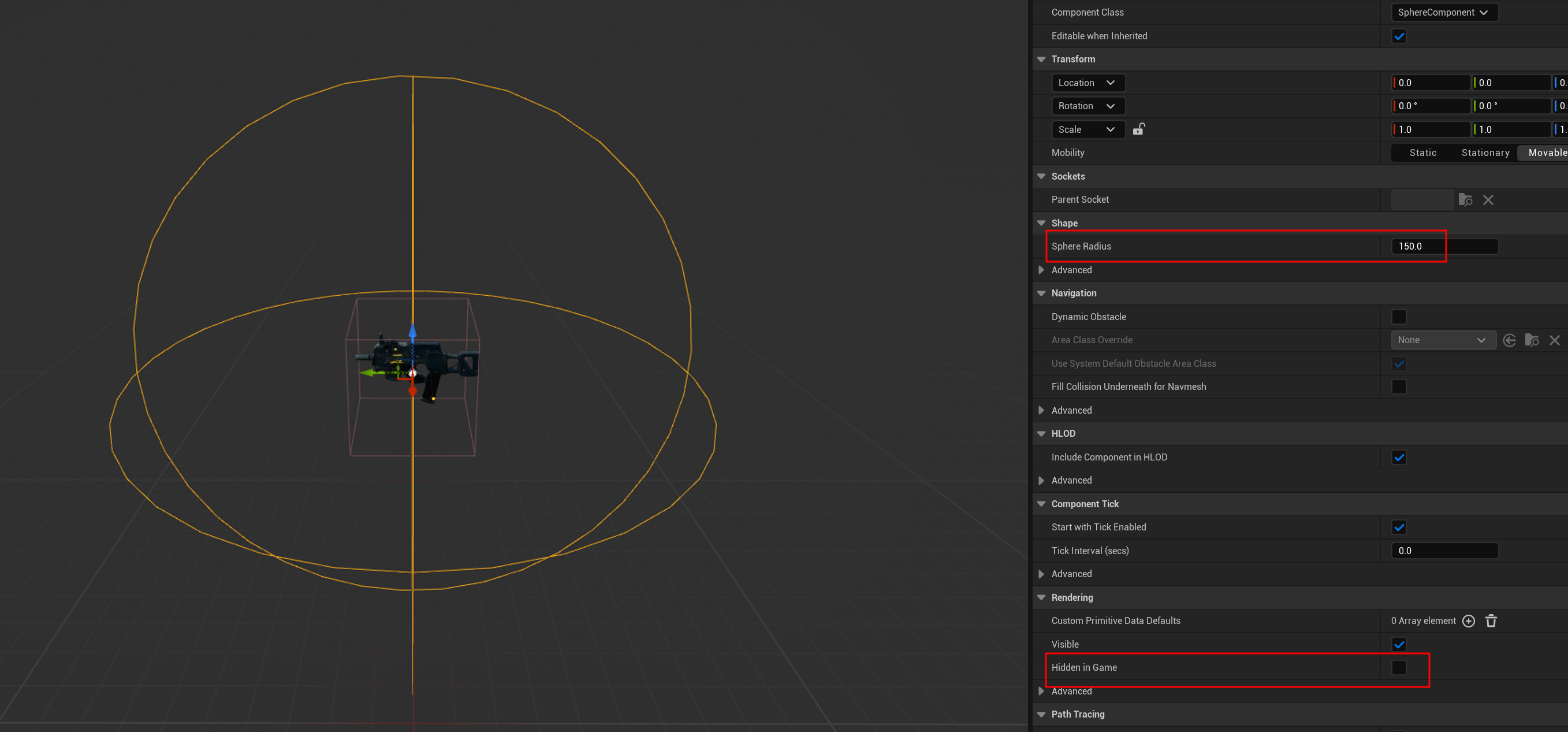Delete all Custom Primitive Data elements
1568x732 pixels.
pos(1491,621)
